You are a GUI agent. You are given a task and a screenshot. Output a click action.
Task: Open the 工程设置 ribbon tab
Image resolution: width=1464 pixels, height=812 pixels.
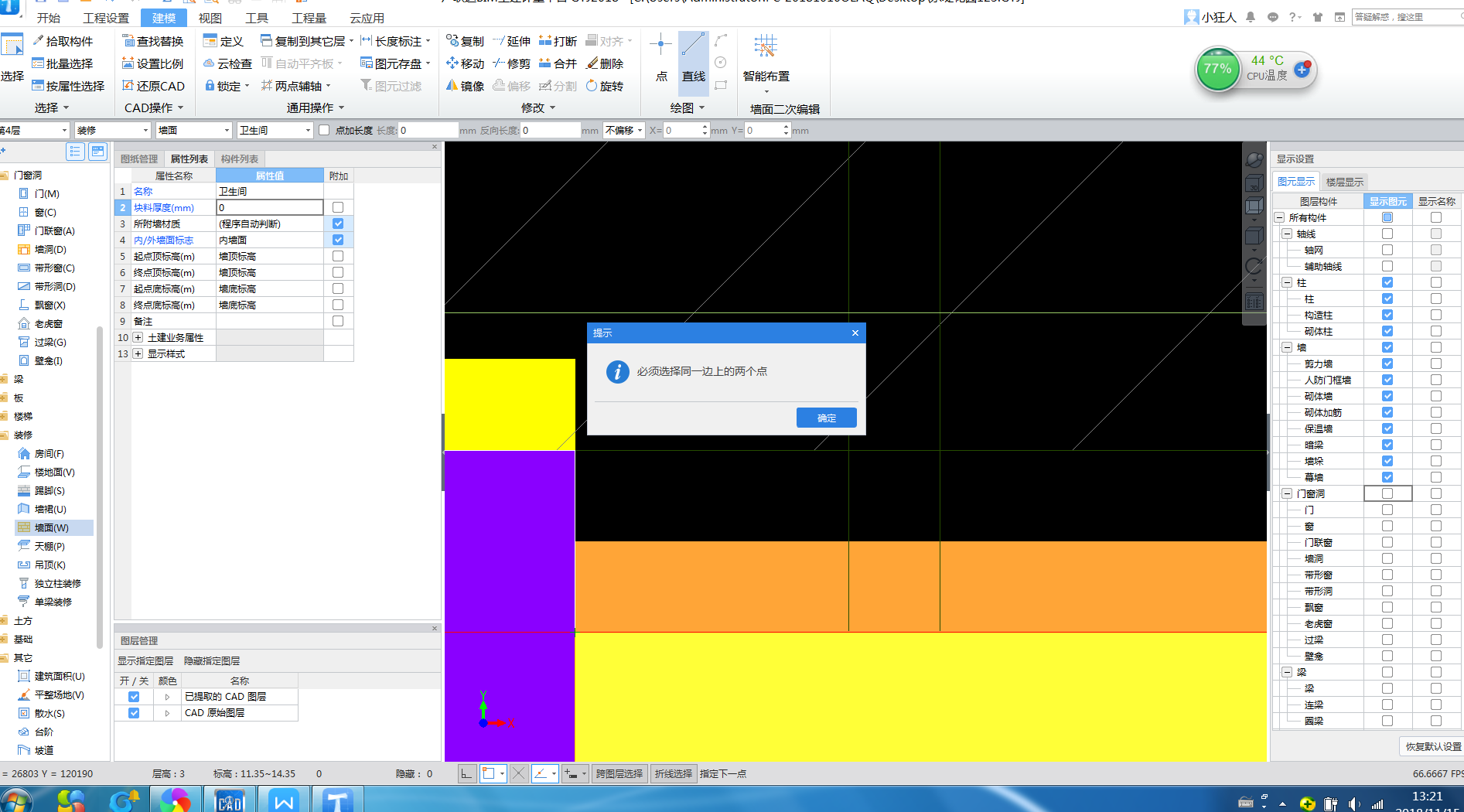(x=106, y=18)
